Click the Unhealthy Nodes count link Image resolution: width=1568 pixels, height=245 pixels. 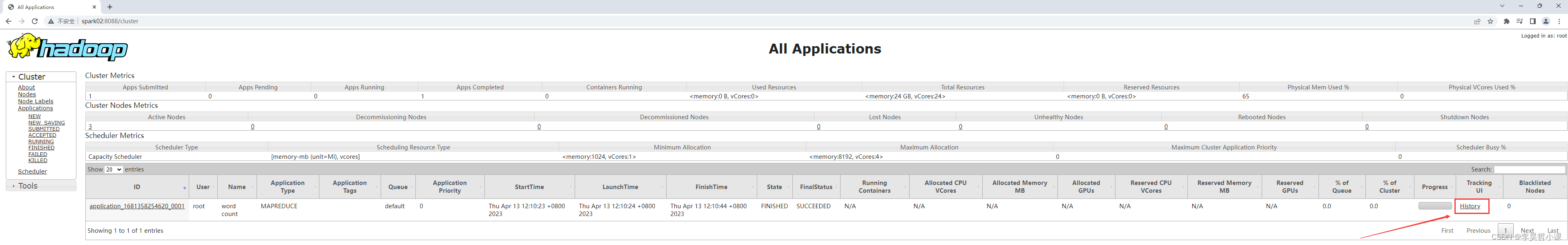tap(961, 127)
